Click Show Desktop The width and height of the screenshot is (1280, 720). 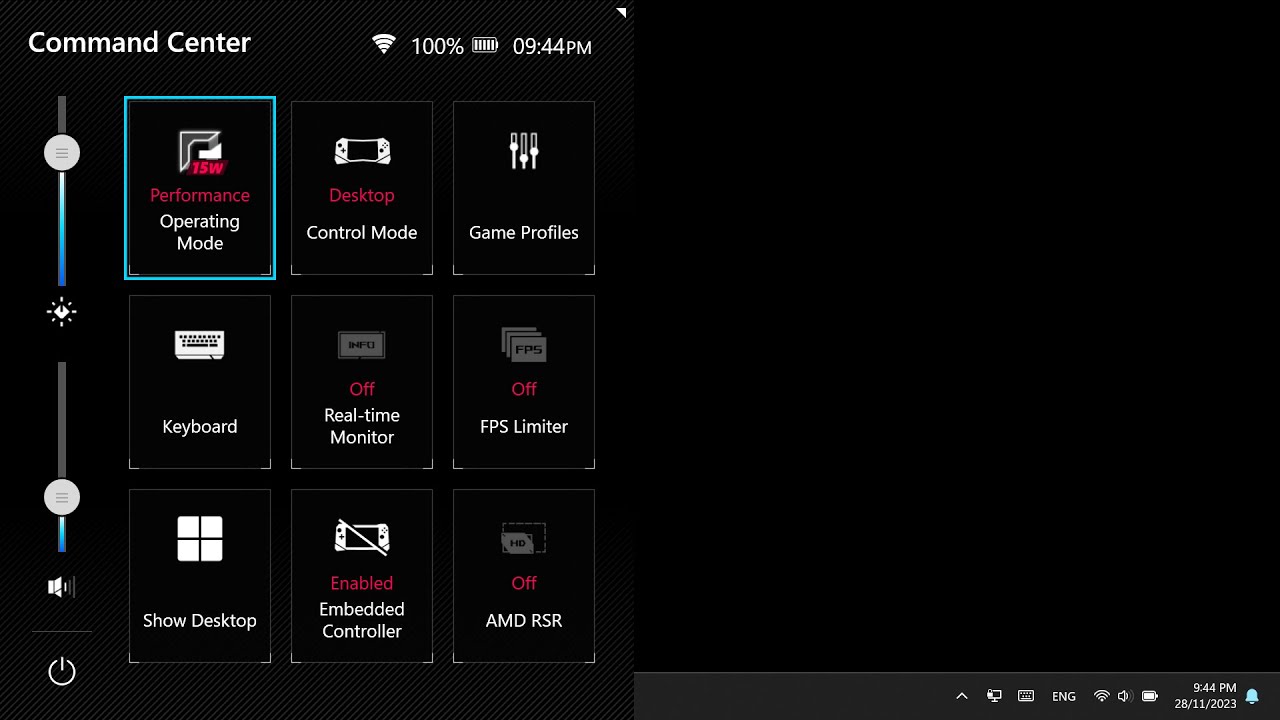(200, 576)
